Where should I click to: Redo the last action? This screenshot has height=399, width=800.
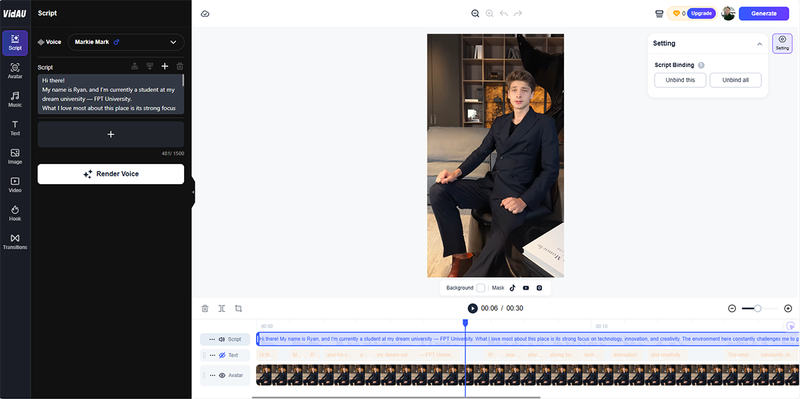coord(518,14)
